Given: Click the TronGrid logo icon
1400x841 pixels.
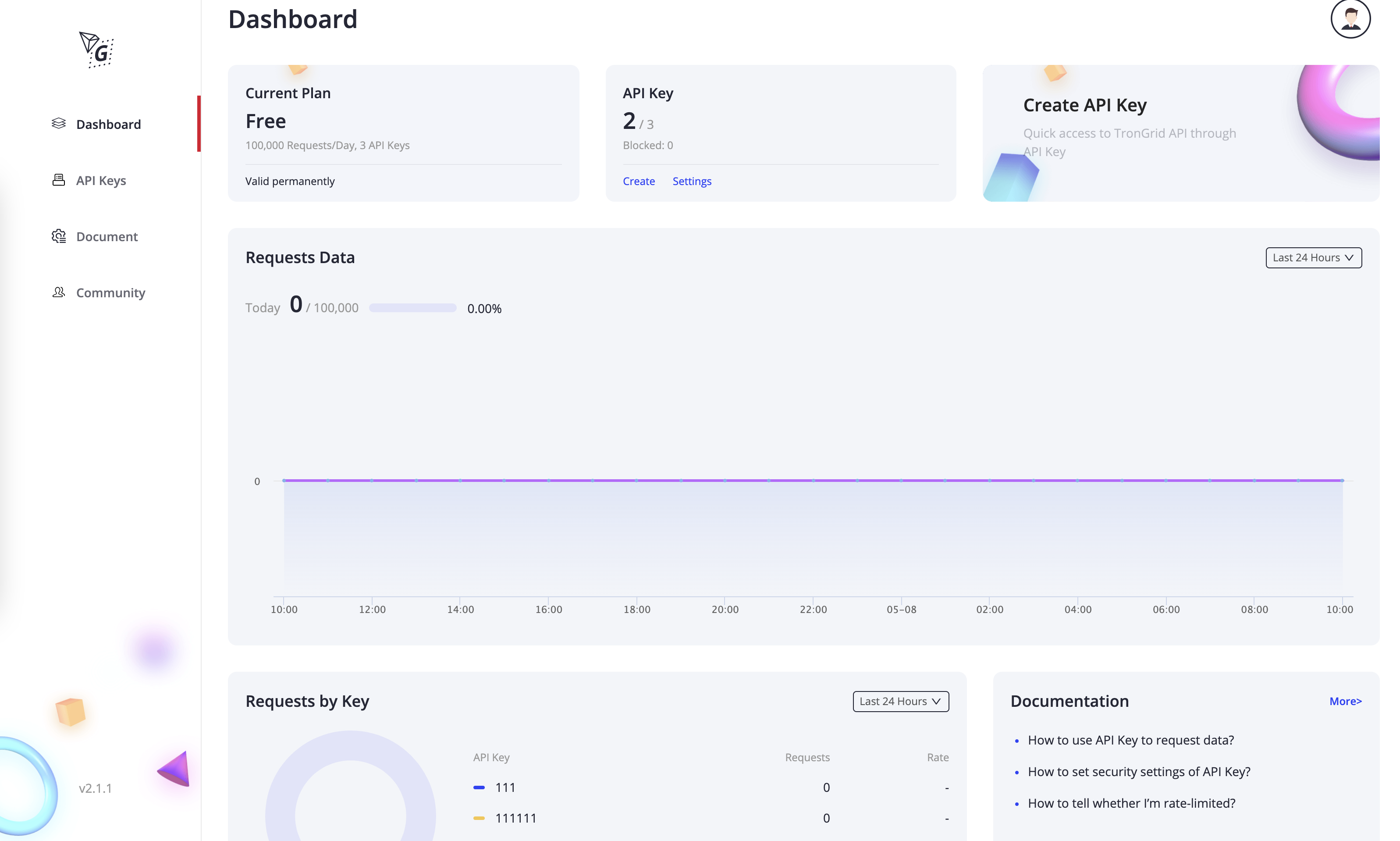Looking at the screenshot, I should click(x=96, y=50).
